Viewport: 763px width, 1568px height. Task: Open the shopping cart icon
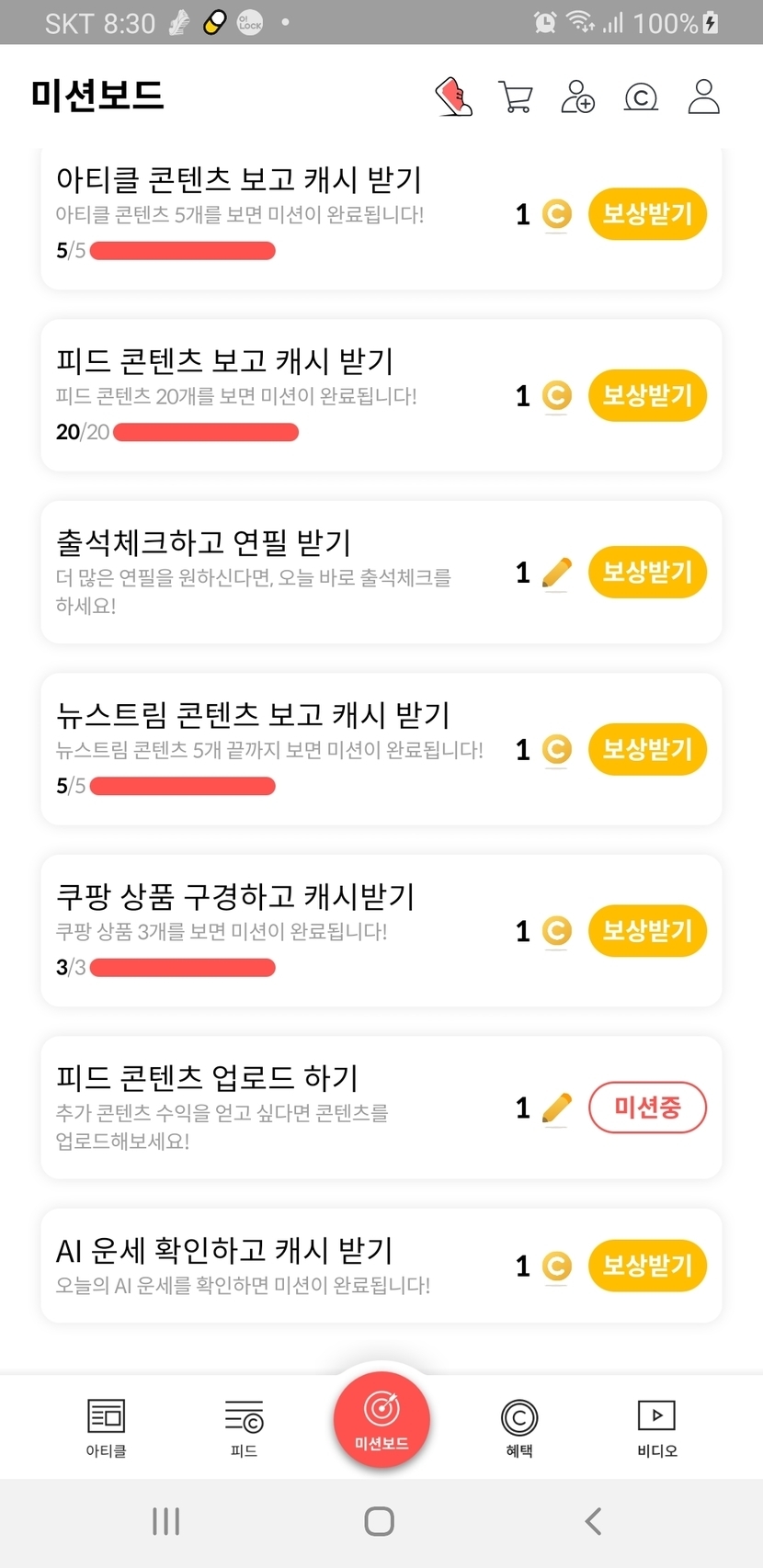pyautogui.click(x=516, y=97)
